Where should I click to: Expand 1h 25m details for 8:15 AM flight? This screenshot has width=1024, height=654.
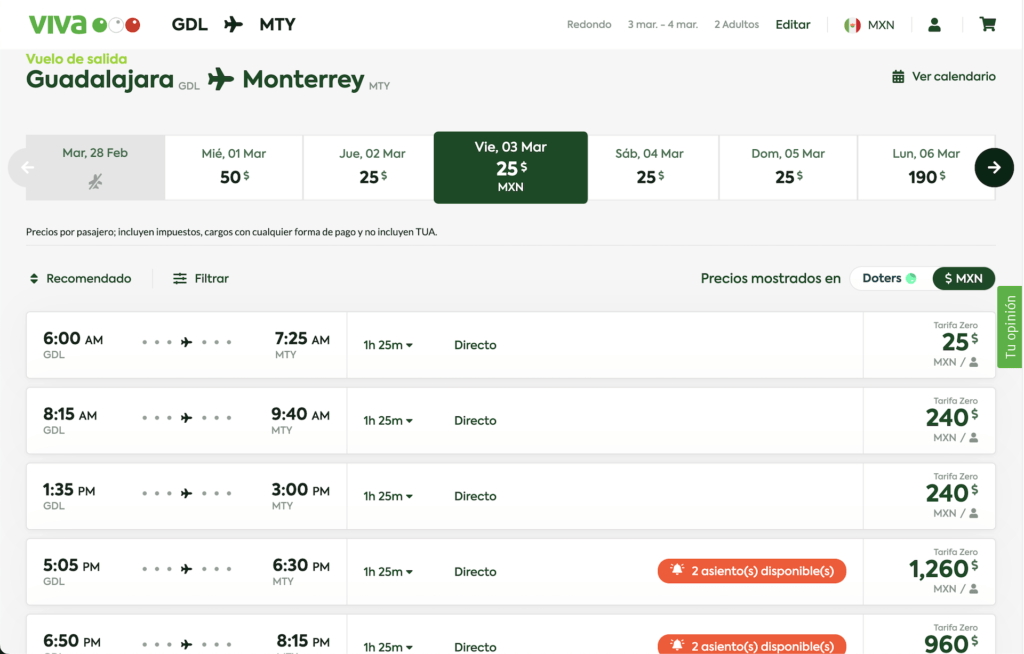pyautogui.click(x=388, y=421)
